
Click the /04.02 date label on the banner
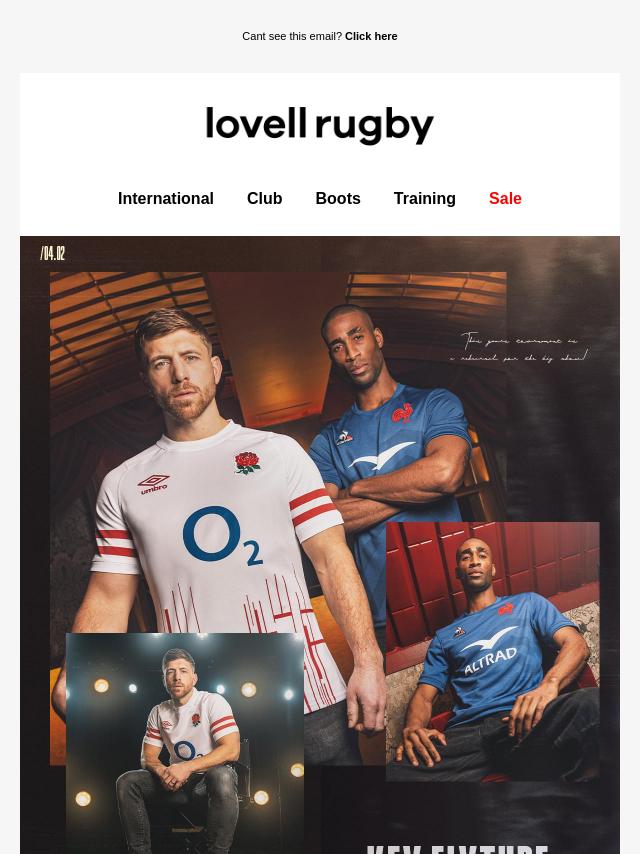pos(53,253)
